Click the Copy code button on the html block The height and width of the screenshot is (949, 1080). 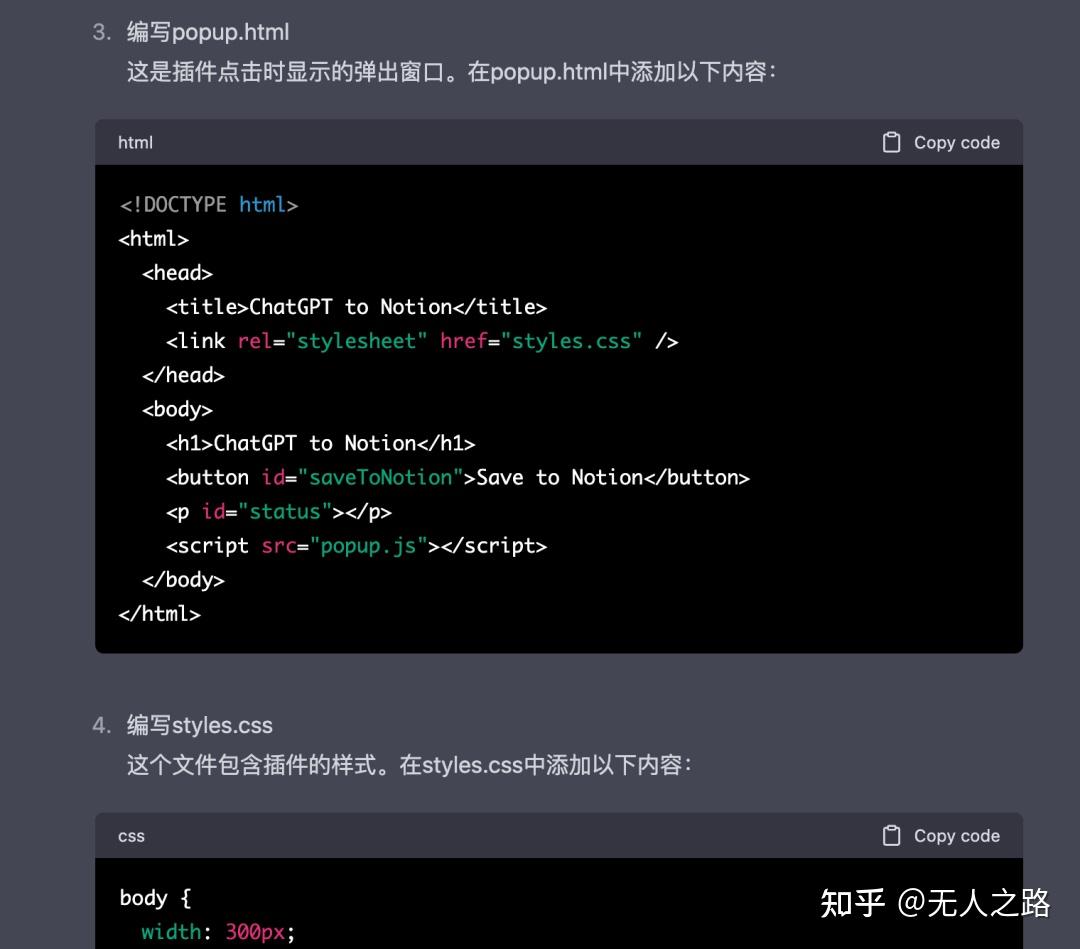tap(954, 142)
